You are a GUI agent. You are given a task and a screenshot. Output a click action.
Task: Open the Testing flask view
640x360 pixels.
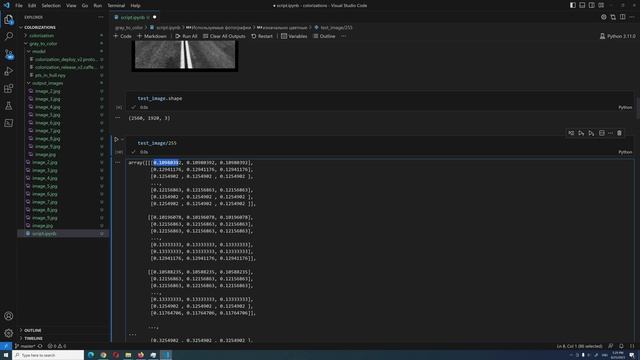9,106
